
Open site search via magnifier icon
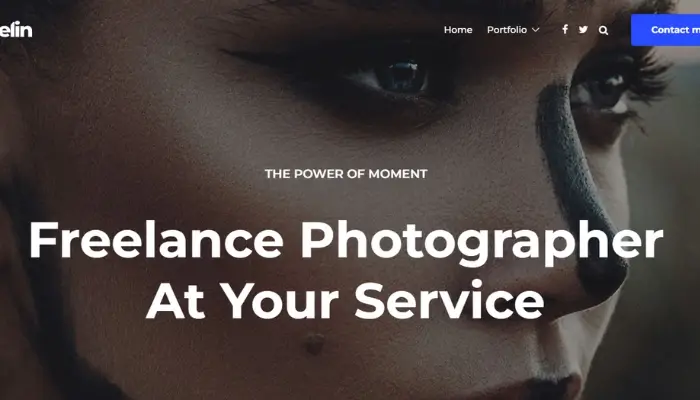(603, 30)
